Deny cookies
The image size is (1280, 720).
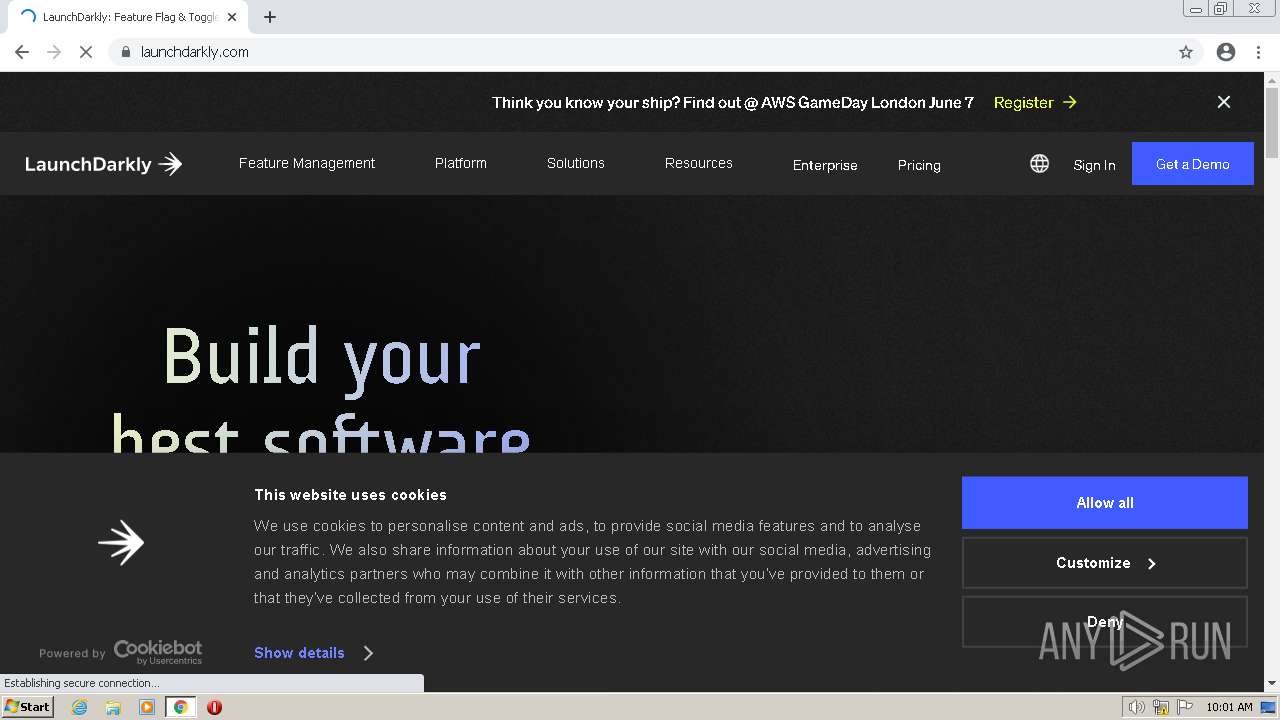coord(1105,622)
